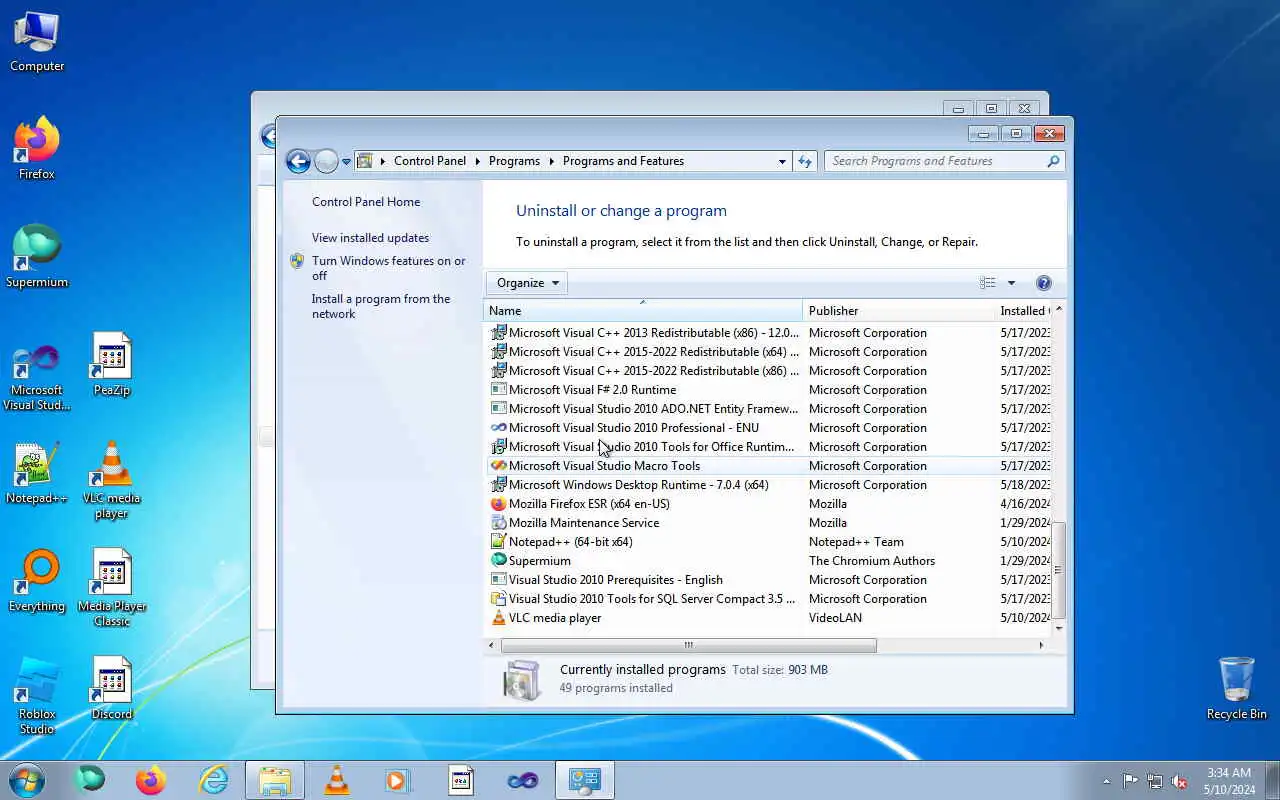The height and width of the screenshot is (800, 1280).
Task: Select Mozilla Maintenance Service entry
Action: tap(770, 523)
